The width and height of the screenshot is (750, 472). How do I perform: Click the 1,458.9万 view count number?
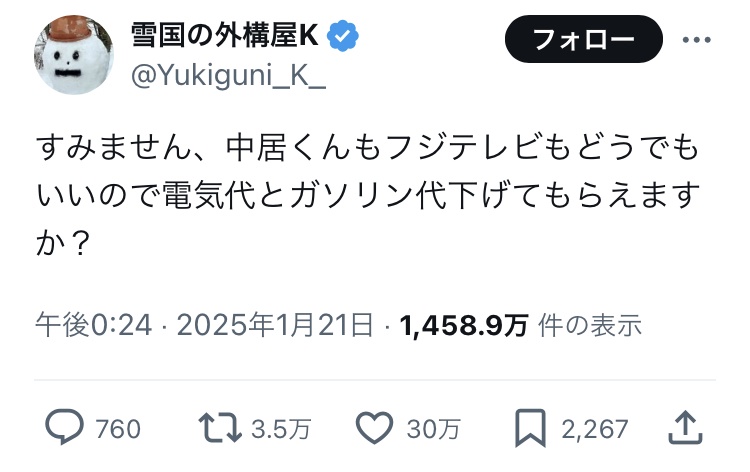(463, 325)
